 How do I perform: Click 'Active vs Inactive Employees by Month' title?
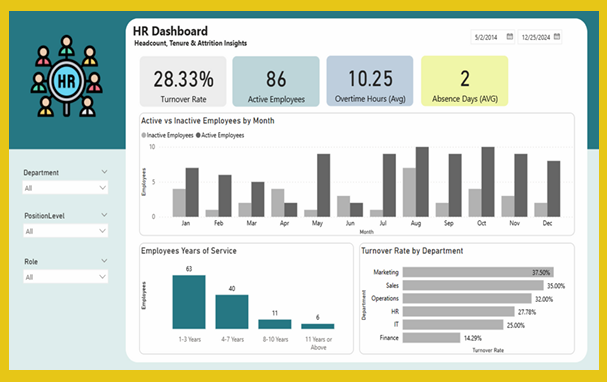coord(207,121)
